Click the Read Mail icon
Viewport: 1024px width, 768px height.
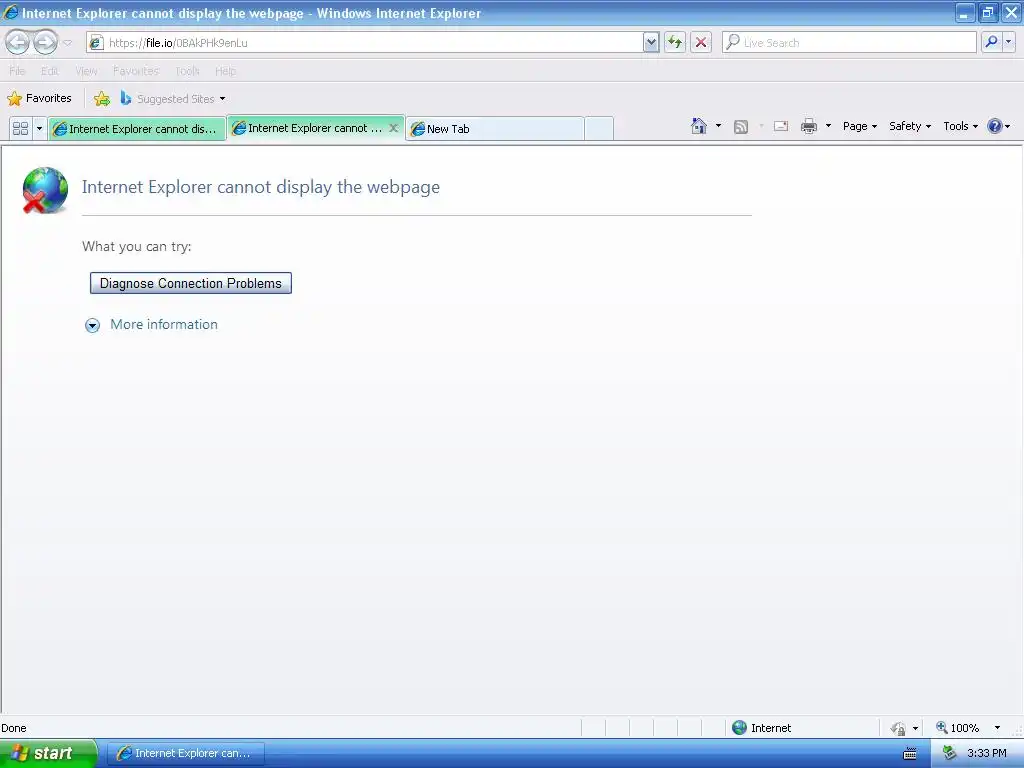point(781,126)
